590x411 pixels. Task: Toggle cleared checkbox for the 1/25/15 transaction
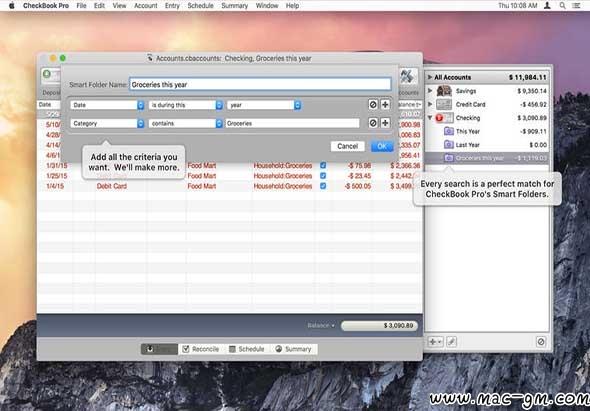(323, 176)
